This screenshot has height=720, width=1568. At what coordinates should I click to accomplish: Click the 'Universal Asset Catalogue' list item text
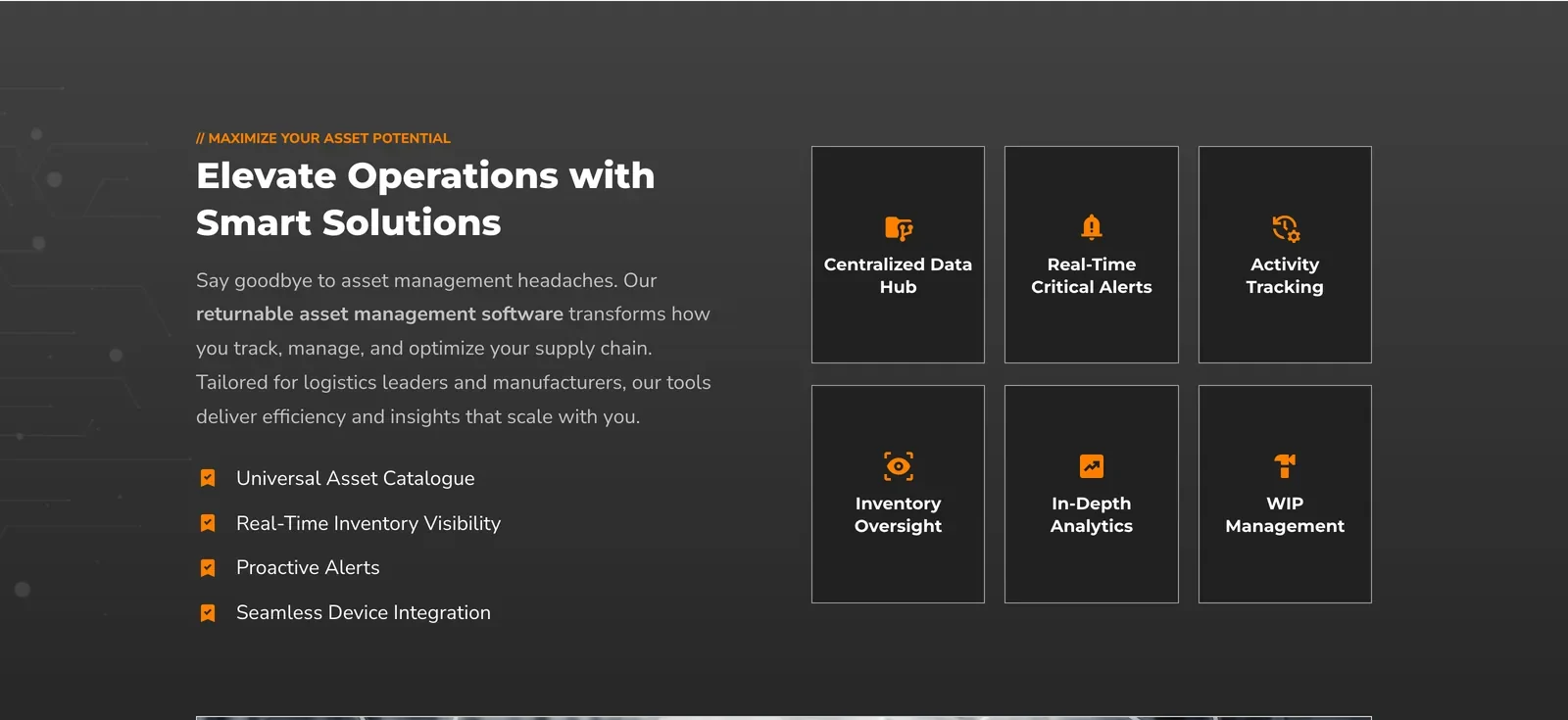tap(356, 478)
